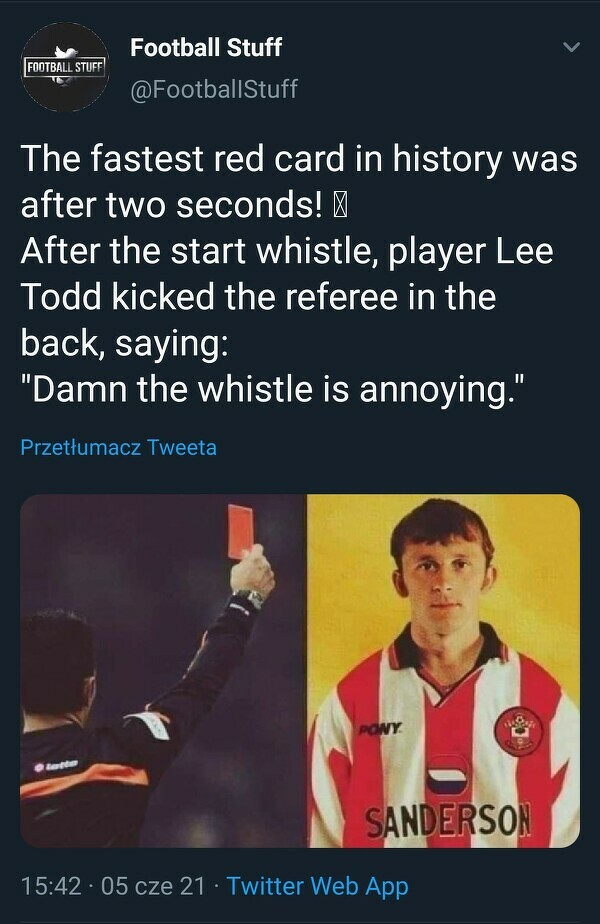
Task: Open the Twitter Web App source link
Action: [317, 885]
